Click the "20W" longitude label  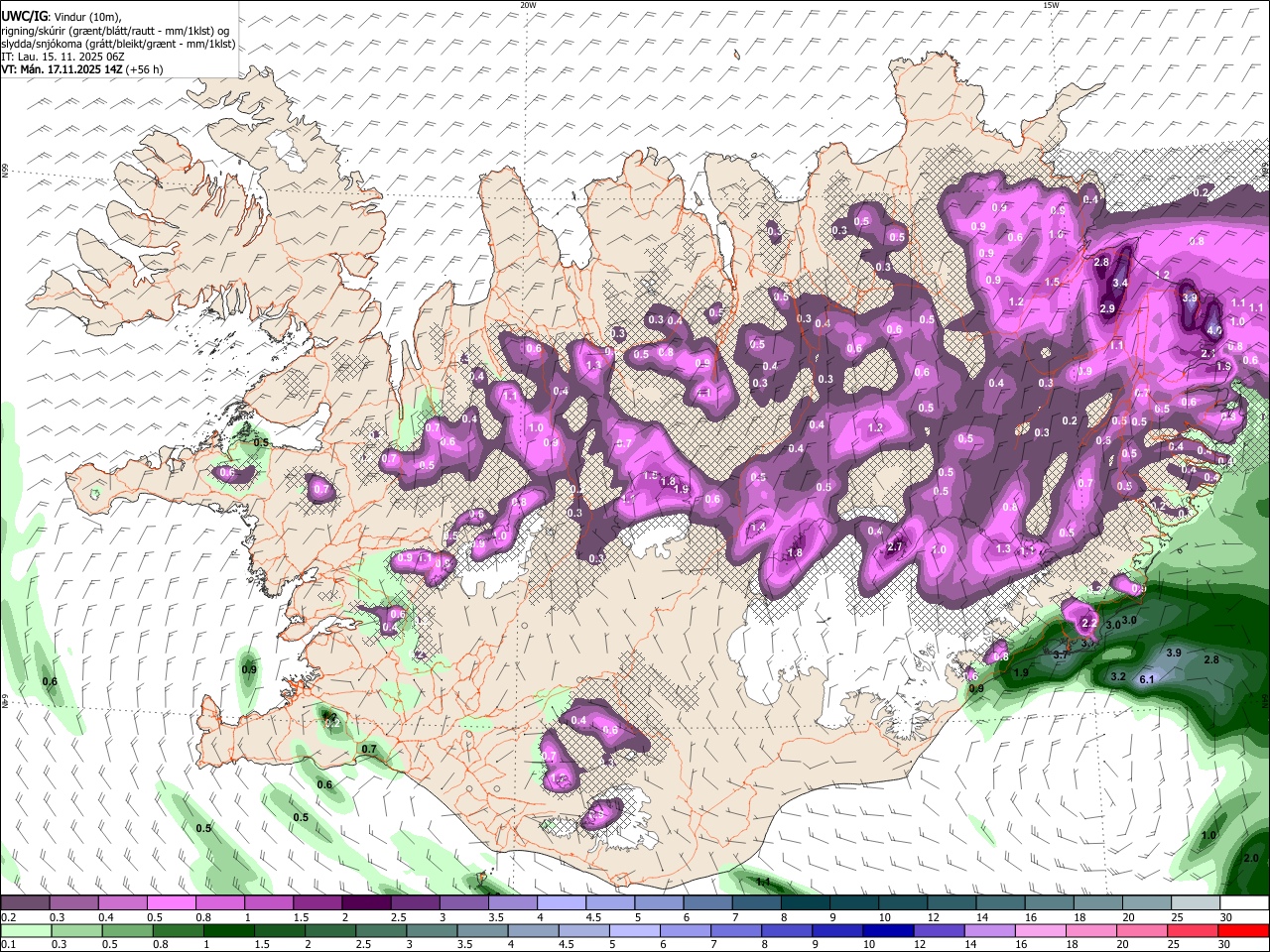pyautogui.click(x=528, y=5)
